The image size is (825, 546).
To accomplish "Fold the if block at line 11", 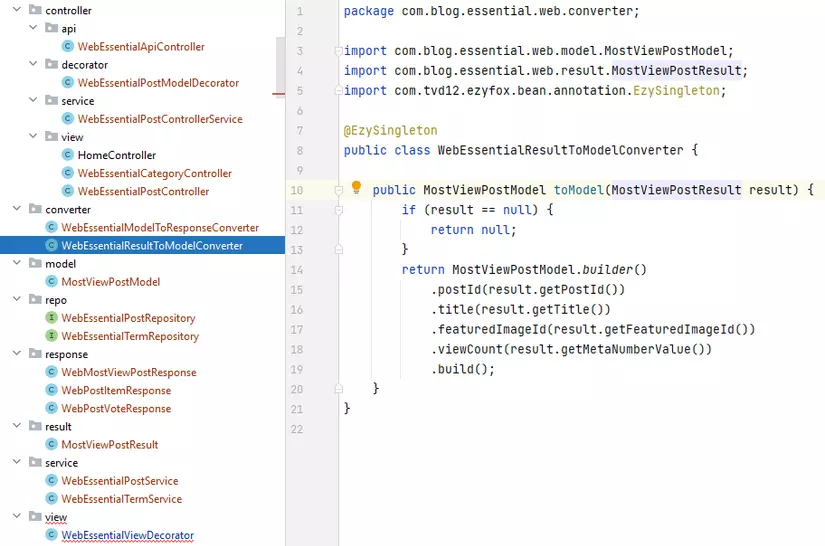I will 338,210.
